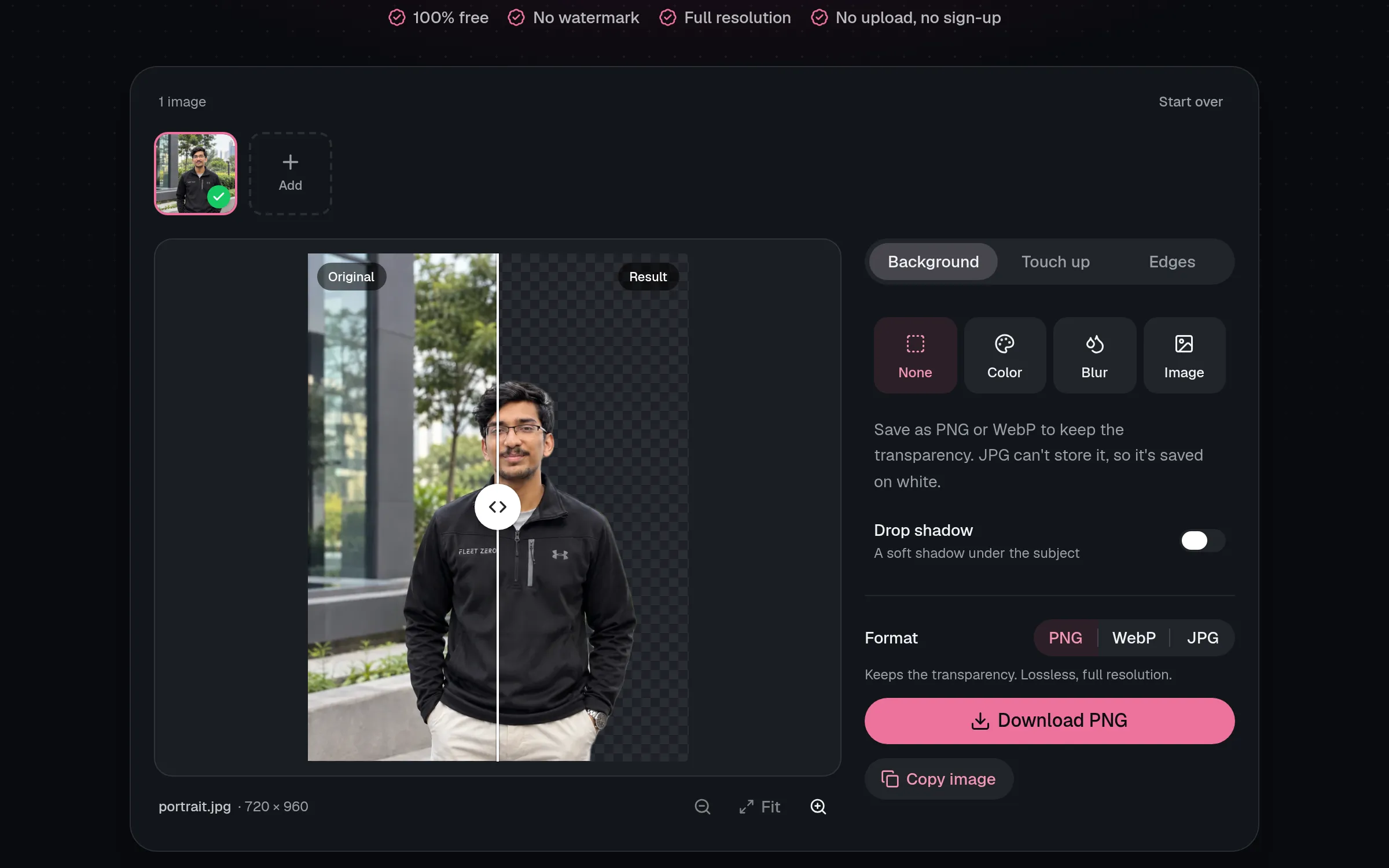
Task: Pick the Blur background option
Action: coord(1094,355)
